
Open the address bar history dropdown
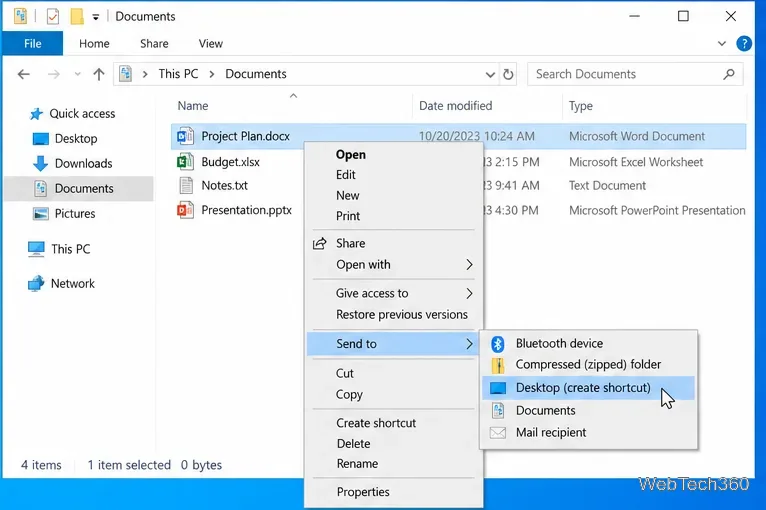tap(490, 75)
